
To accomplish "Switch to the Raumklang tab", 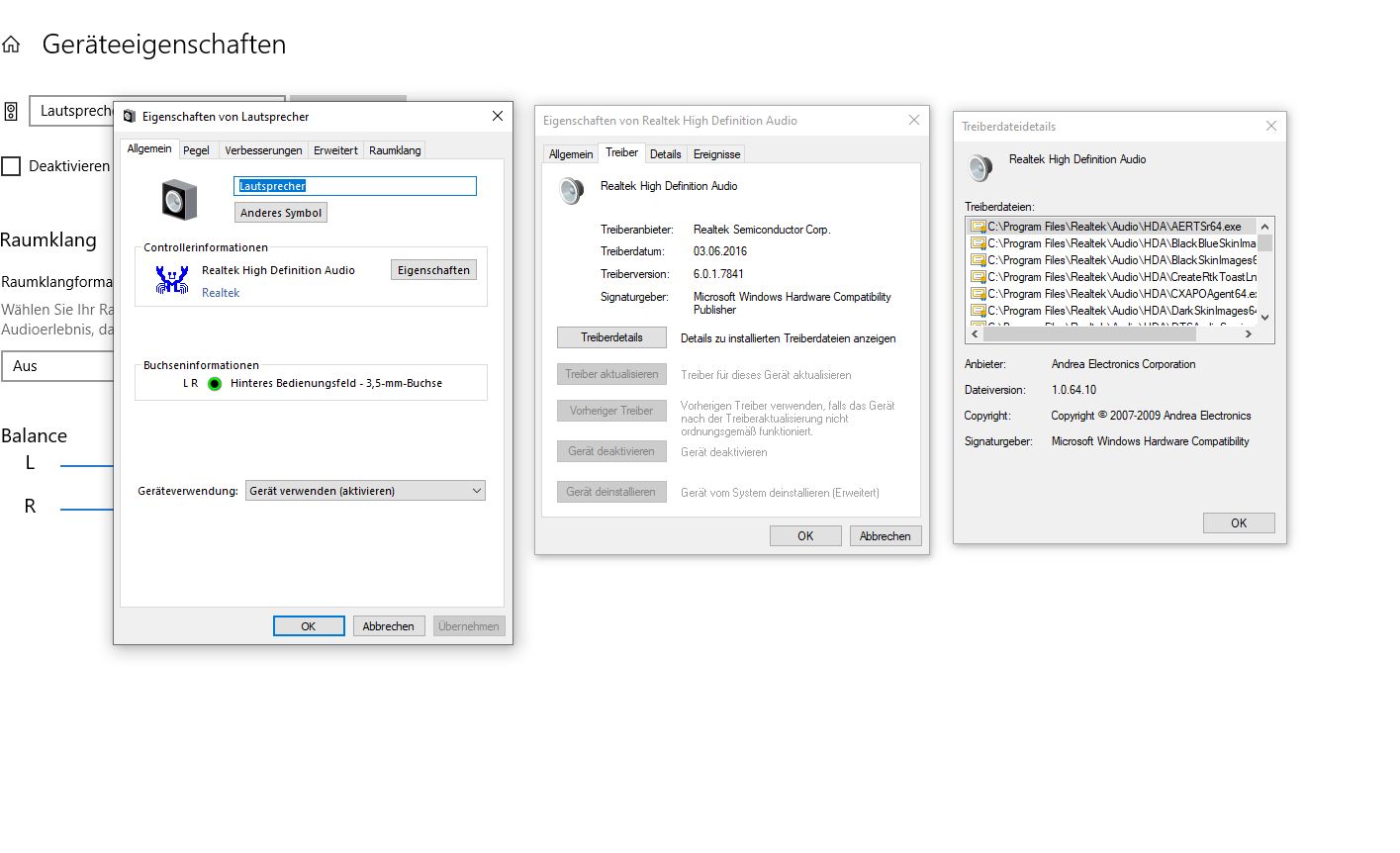I will point(395,150).
